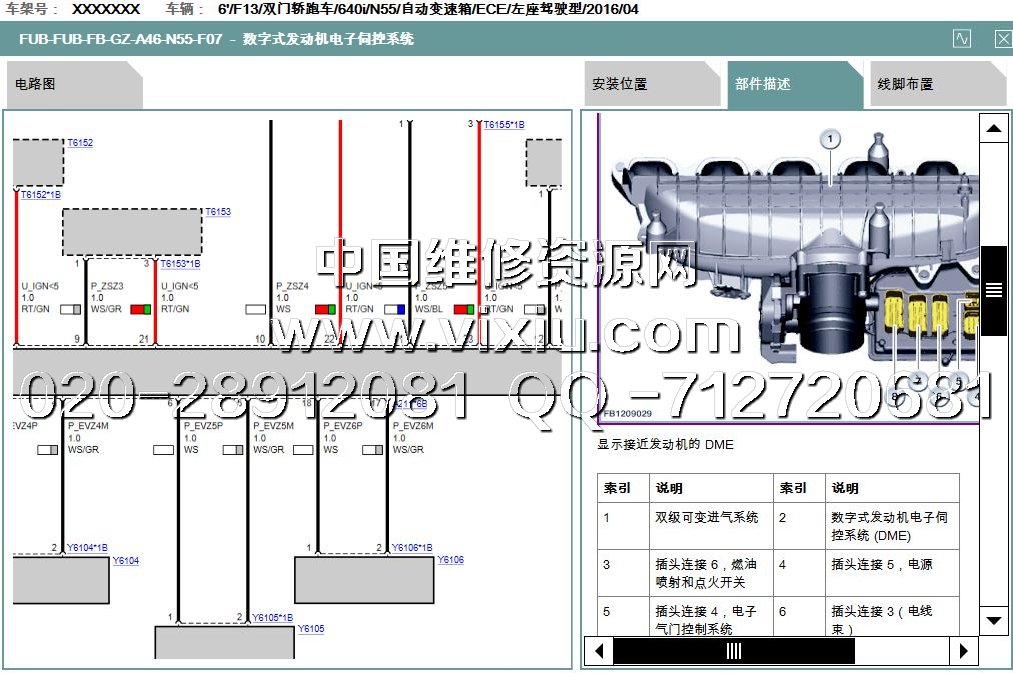Select the 部件描述 tab
This screenshot has width=1013, height=673.
click(763, 85)
